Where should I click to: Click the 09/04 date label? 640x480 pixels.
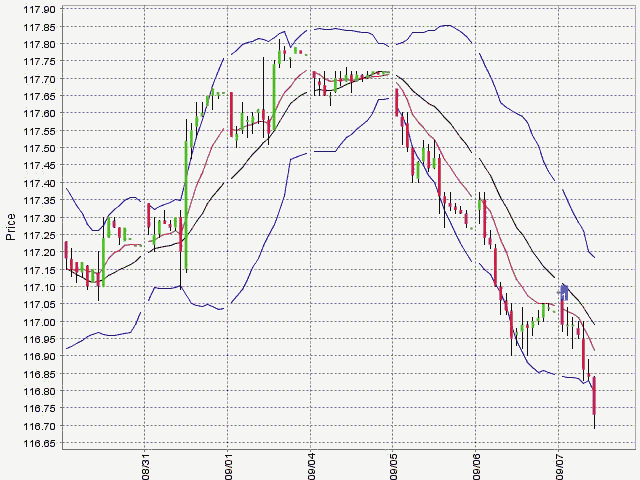pyautogui.click(x=311, y=467)
